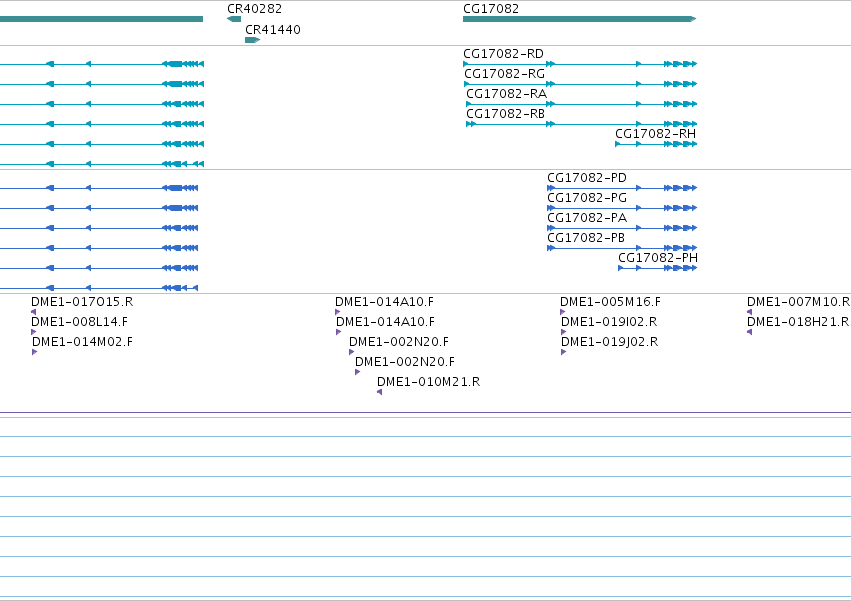Click the CR40282 gene arrow glyph
Viewport: 851px width, 601px height.
pos(234,19)
